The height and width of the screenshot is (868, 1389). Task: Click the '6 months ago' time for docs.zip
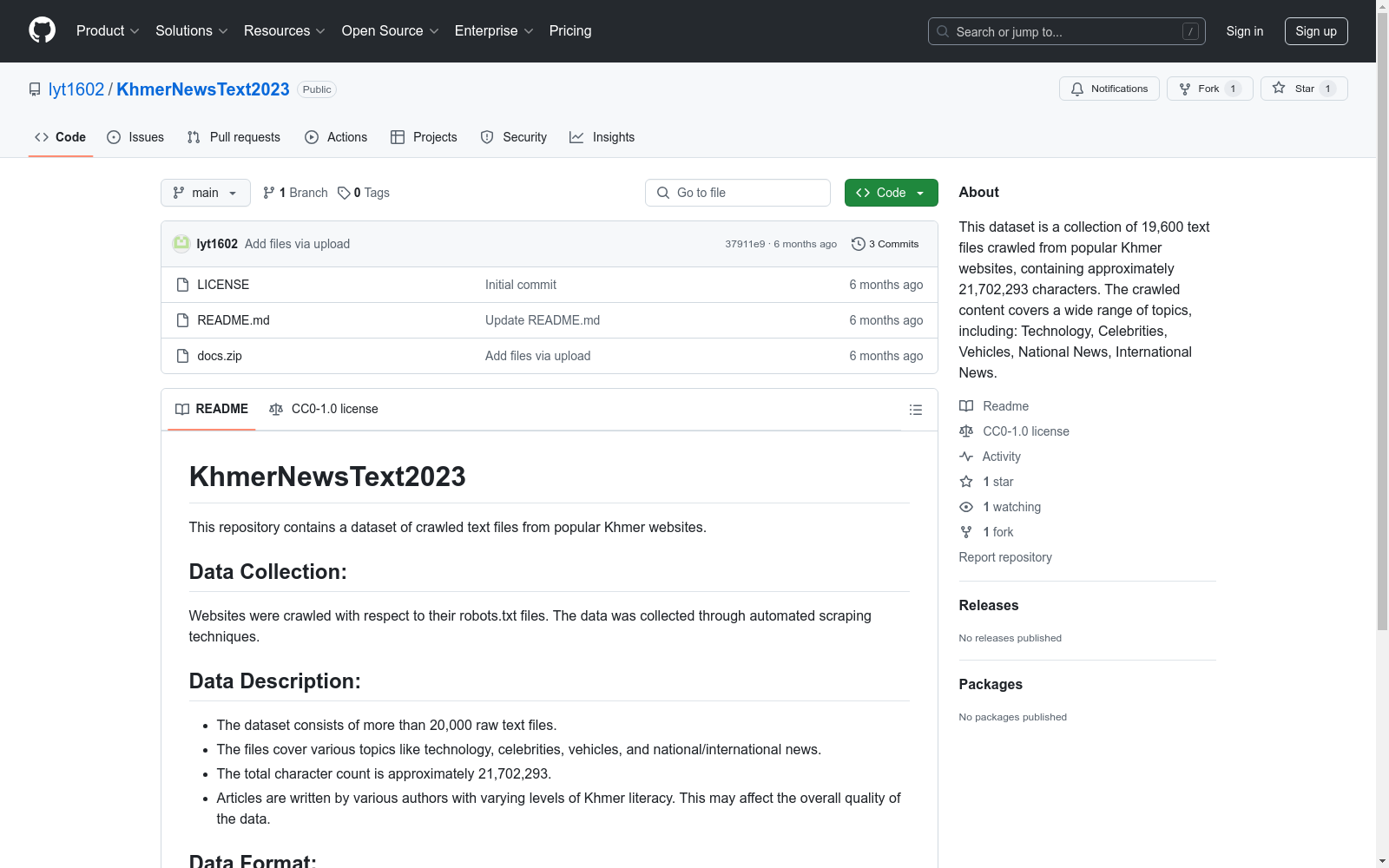coord(886,356)
